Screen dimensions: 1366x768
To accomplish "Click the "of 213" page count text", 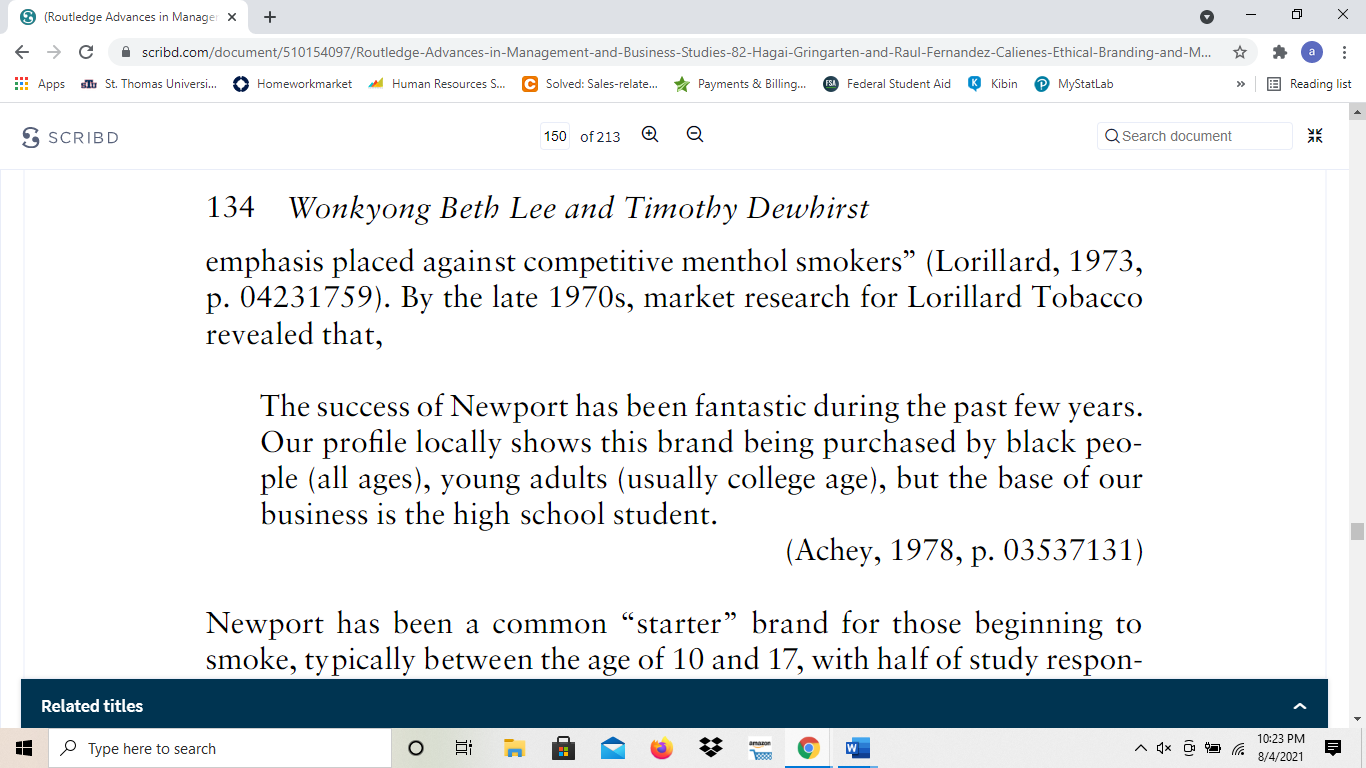I will [x=600, y=137].
